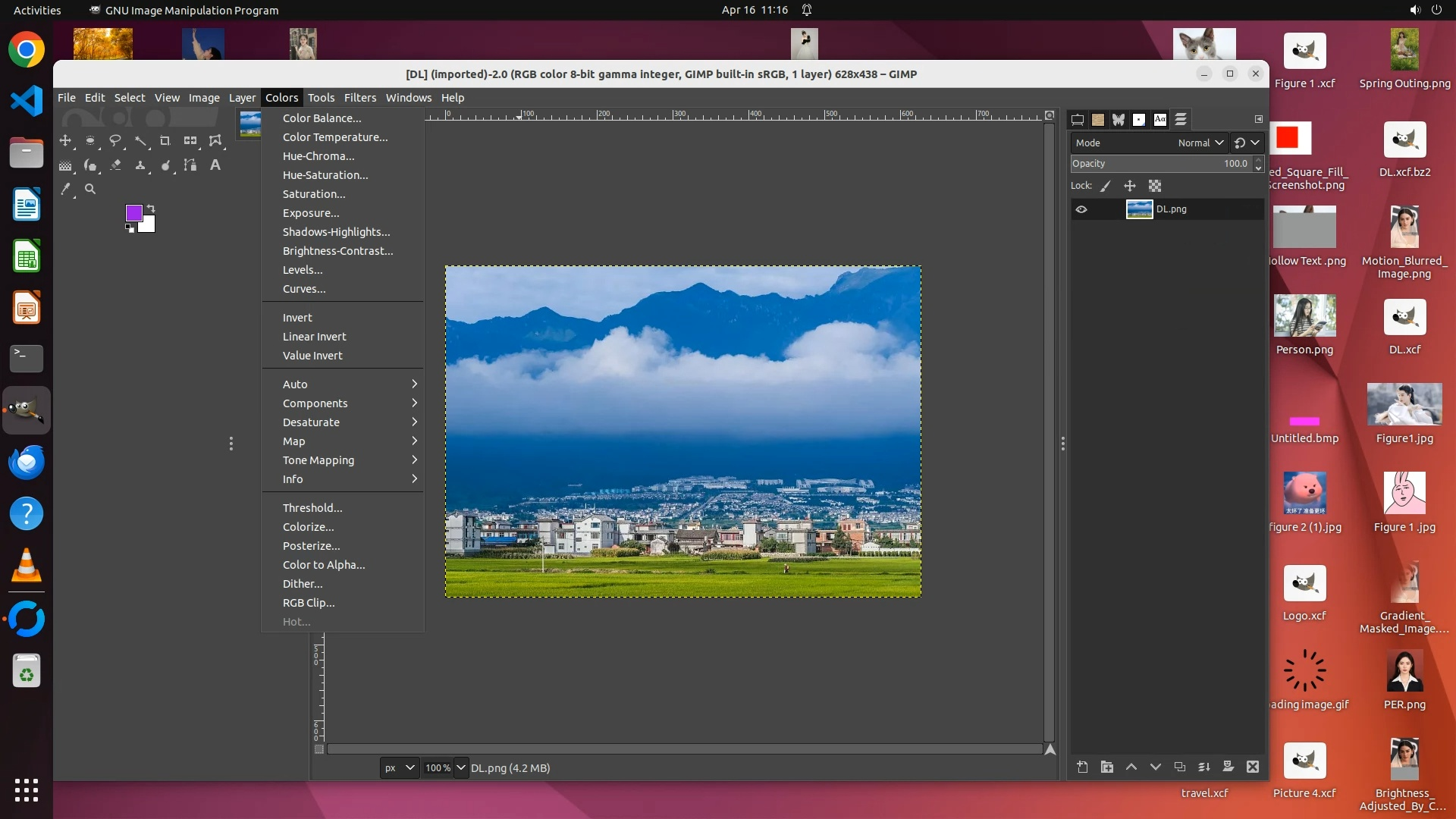Open the layer Mode dropdown
The image size is (1456, 819).
[x=1200, y=143]
